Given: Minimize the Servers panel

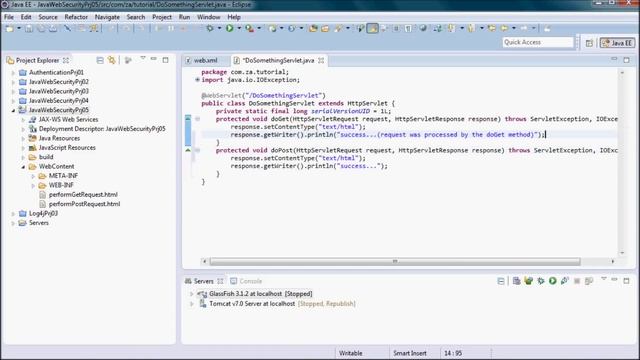Looking at the screenshot, I should click(614, 280).
